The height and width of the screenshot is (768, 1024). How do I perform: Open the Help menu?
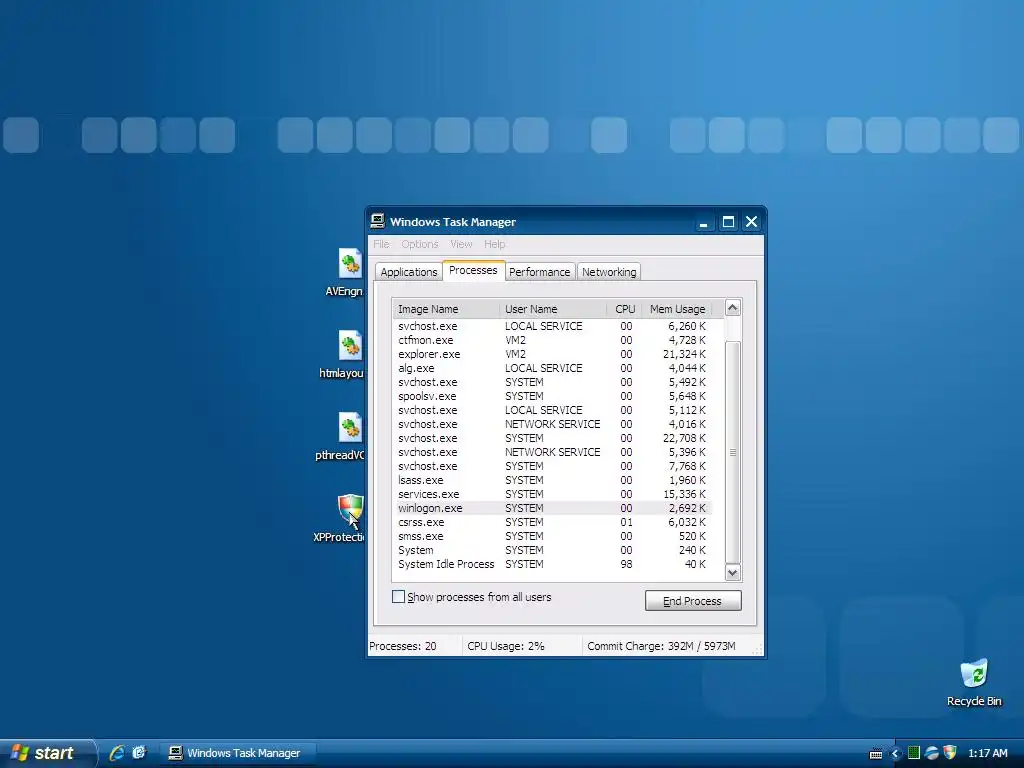point(495,244)
